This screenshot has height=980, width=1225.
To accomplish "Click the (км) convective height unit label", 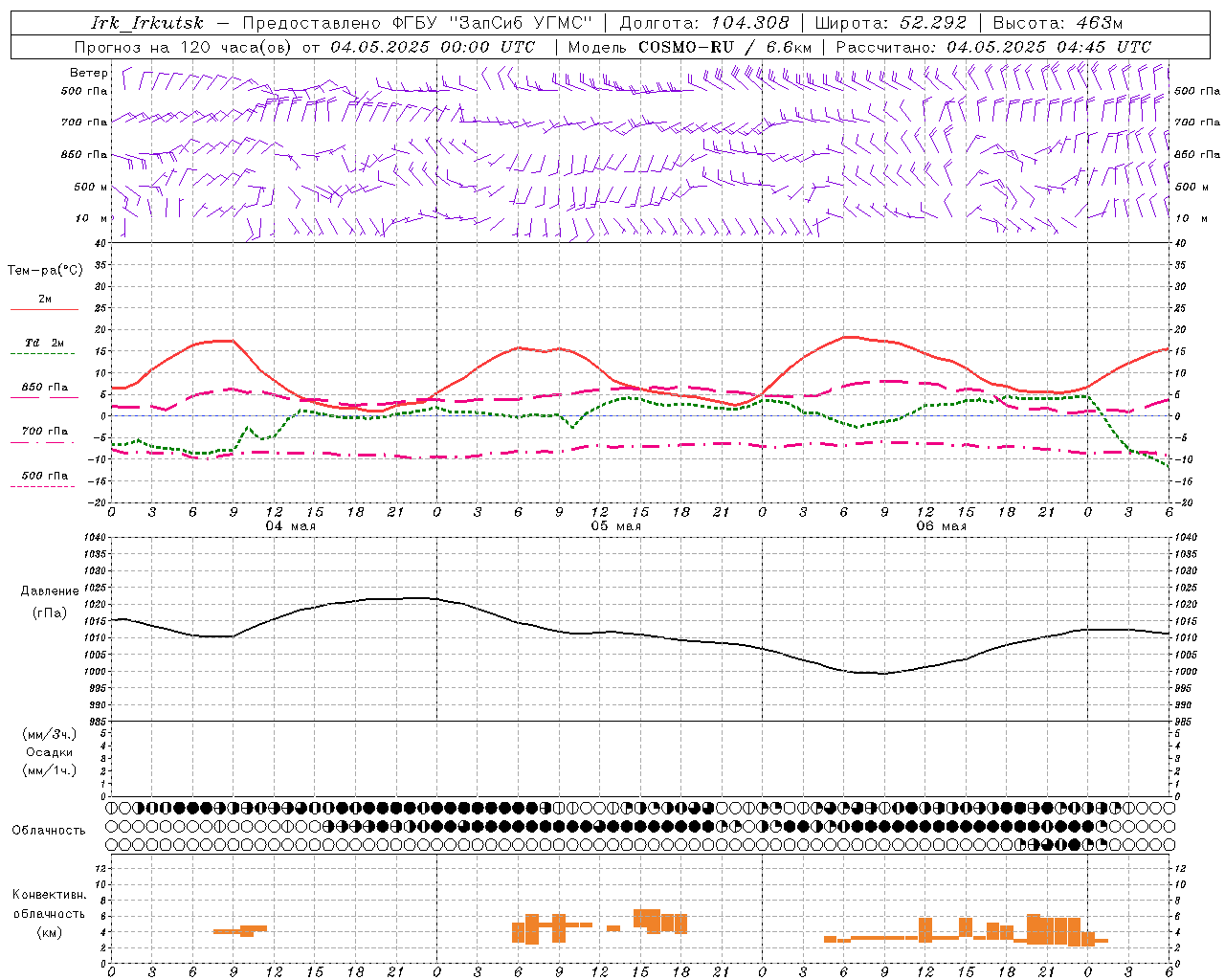I will click(50, 932).
